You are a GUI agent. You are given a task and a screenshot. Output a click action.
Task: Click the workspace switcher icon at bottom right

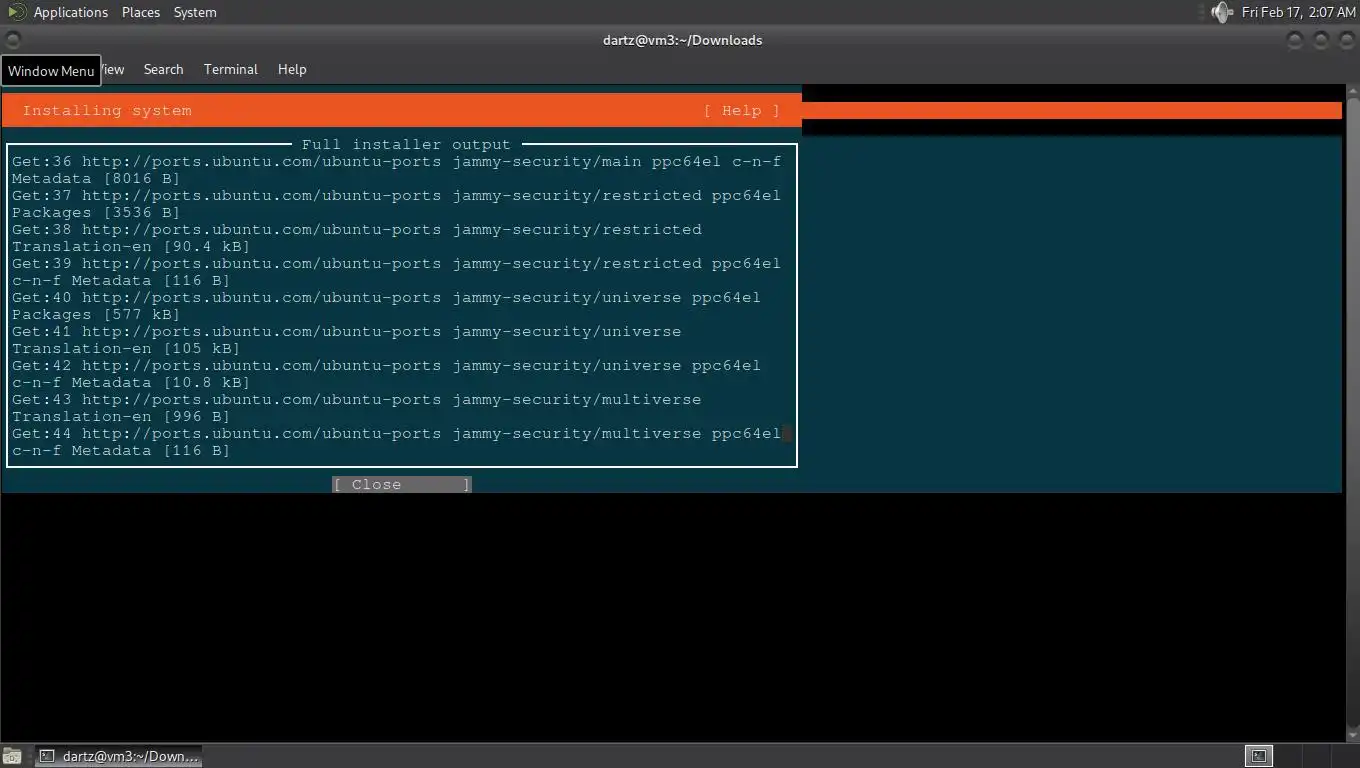1258,756
